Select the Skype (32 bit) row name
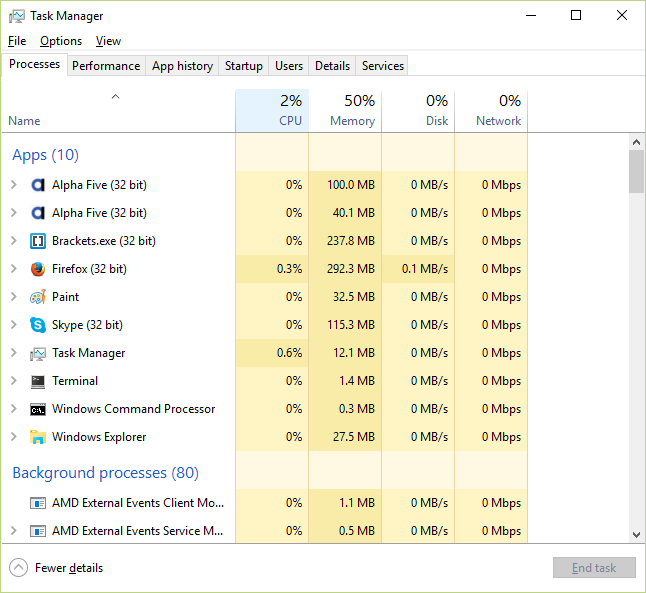646x593 pixels. [87, 325]
